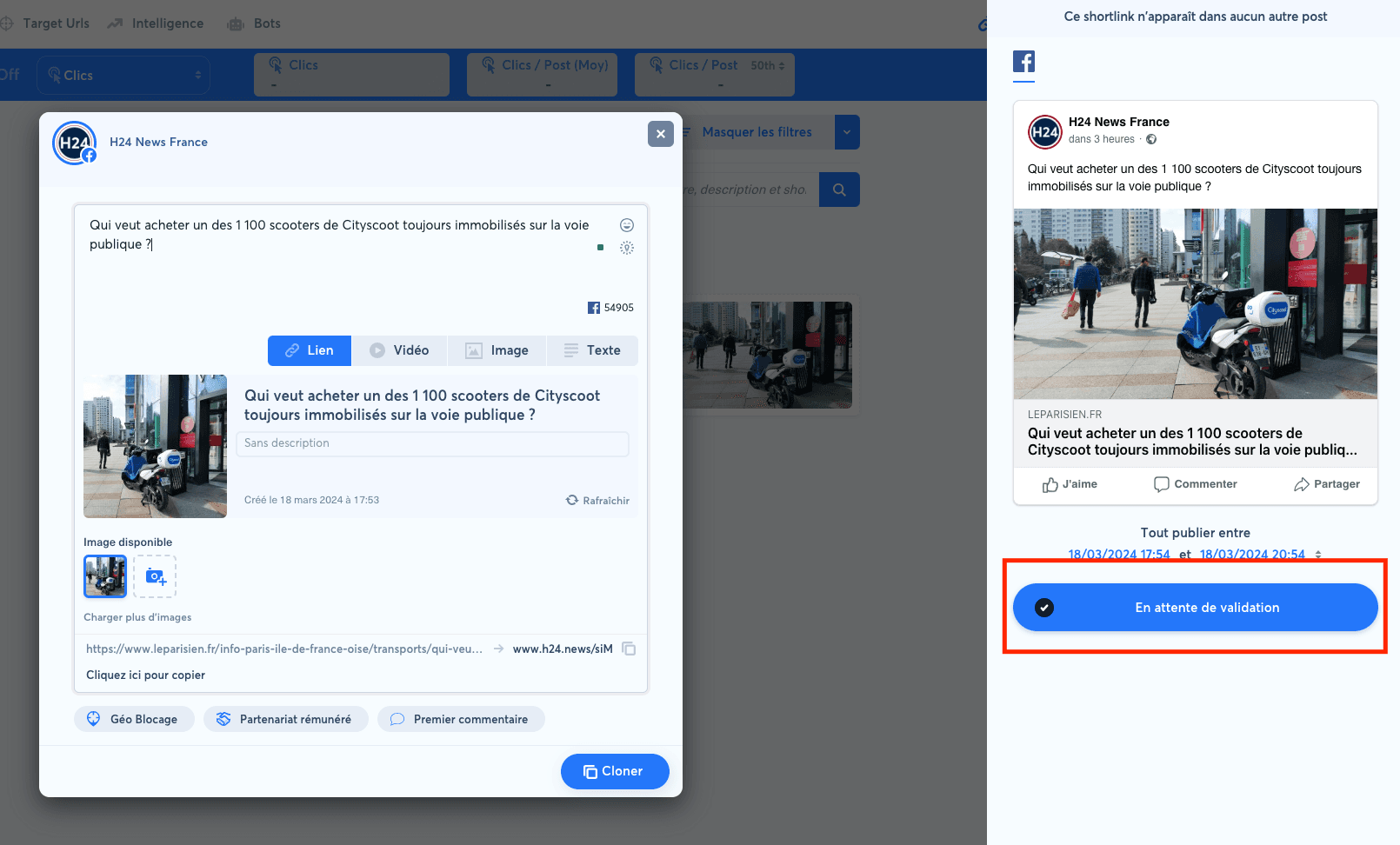
Task: Click the public globe icon next to 'dans 3 heures'
Action: coord(1151,139)
